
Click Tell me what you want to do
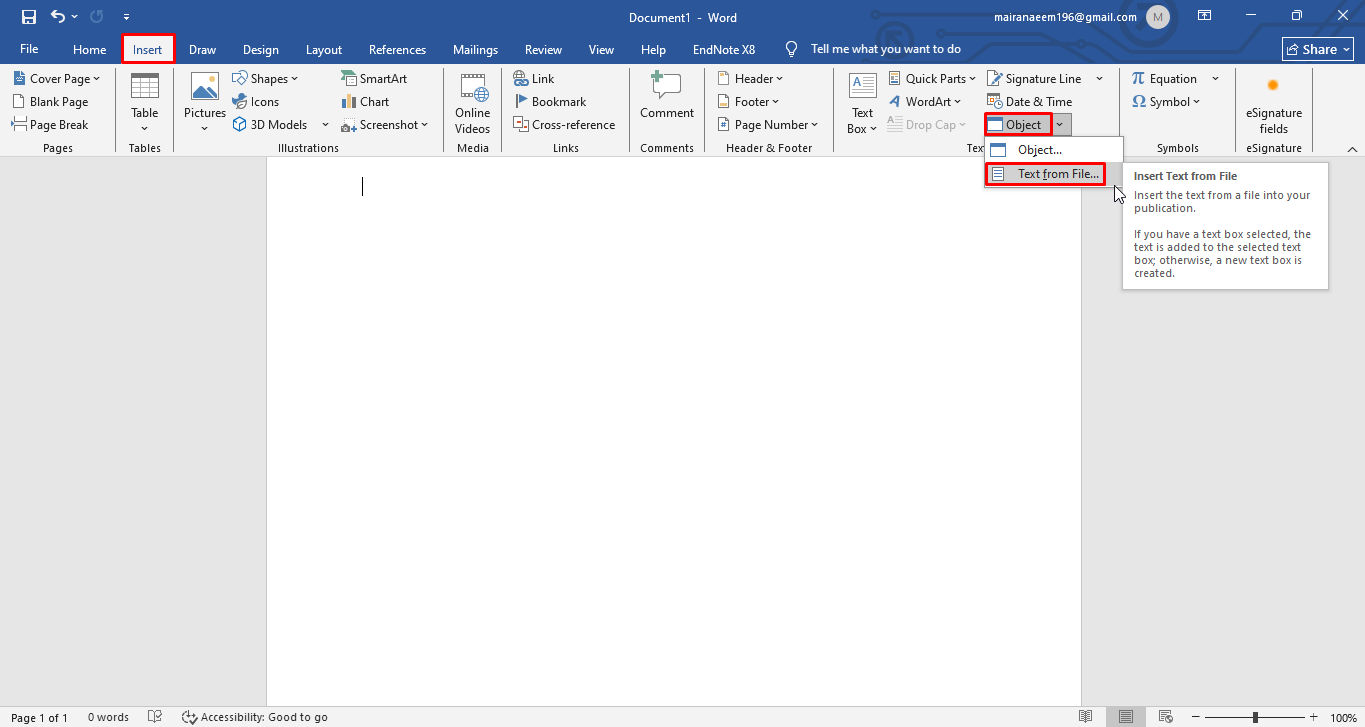[x=885, y=49]
